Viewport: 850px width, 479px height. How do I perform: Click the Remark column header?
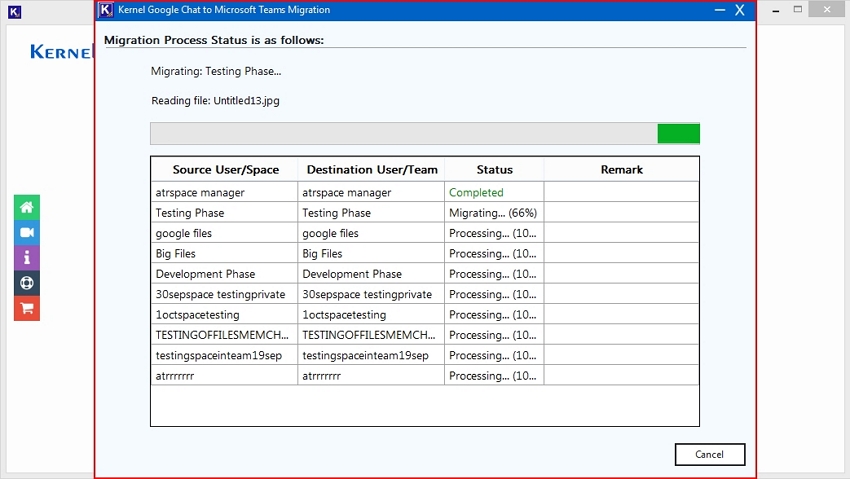(x=622, y=170)
